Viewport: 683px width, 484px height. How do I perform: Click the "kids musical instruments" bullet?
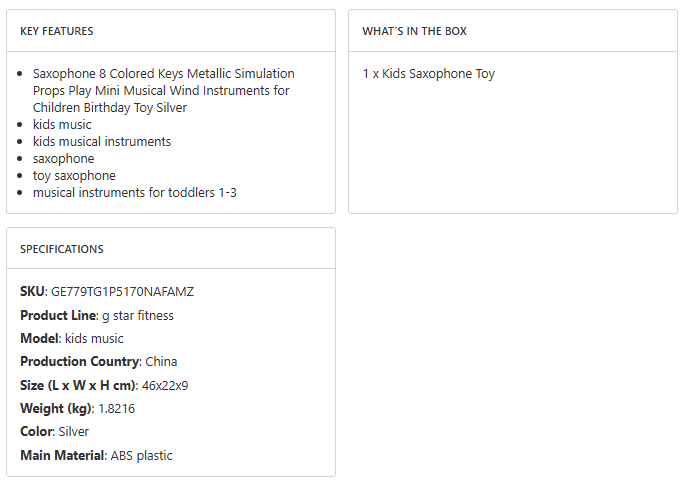(x=101, y=142)
